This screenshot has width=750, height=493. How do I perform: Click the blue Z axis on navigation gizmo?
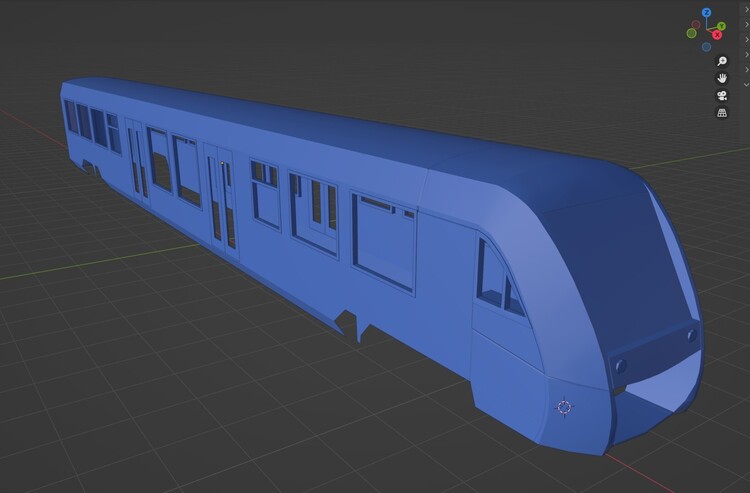706,12
